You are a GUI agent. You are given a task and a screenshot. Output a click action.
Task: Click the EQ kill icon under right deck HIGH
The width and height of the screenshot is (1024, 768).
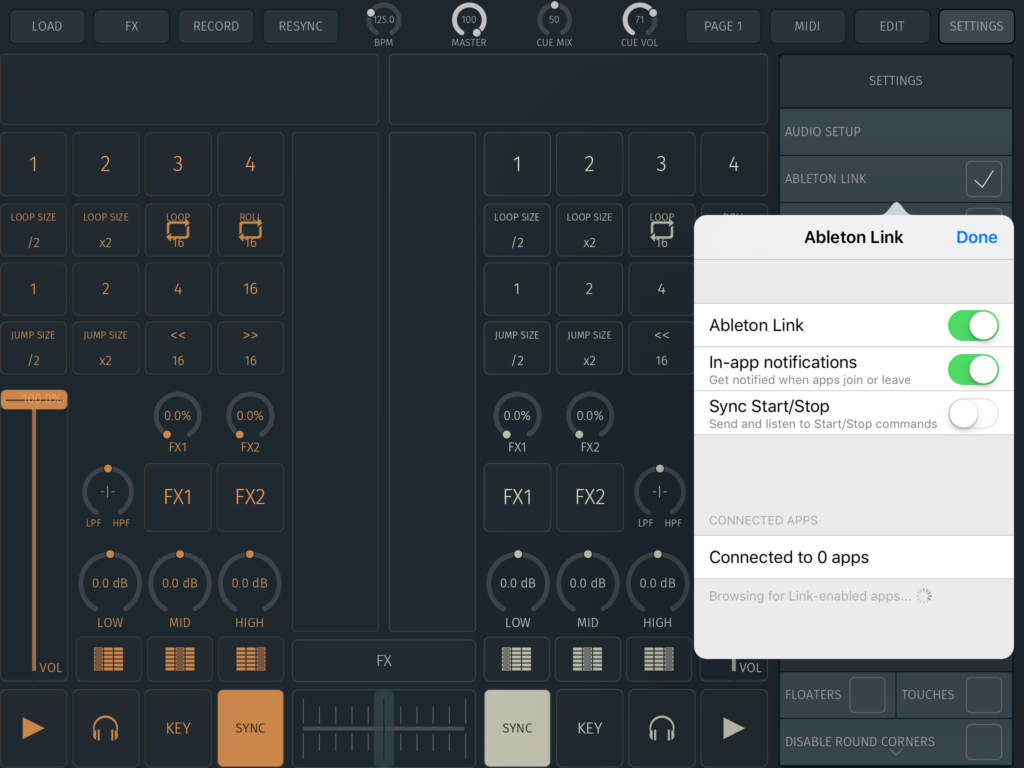[x=658, y=659]
